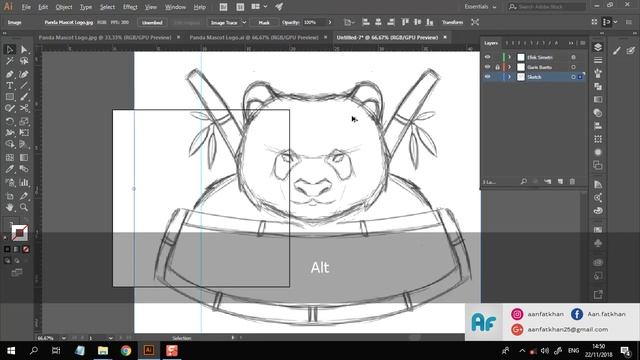This screenshot has height=360, width=640.
Task: Open the Window menu
Action: [x=176, y=7]
